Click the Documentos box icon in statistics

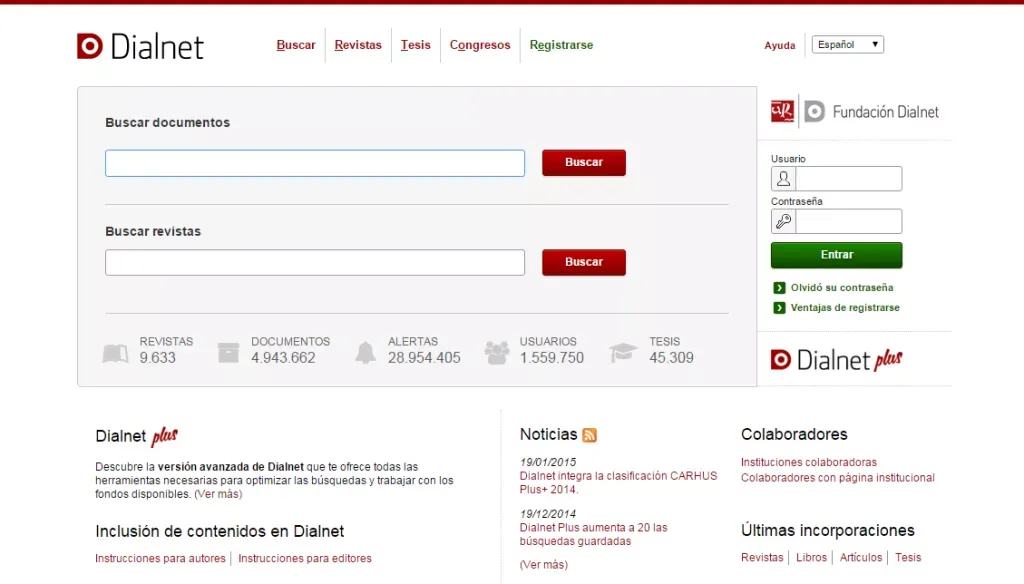point(228,353)
